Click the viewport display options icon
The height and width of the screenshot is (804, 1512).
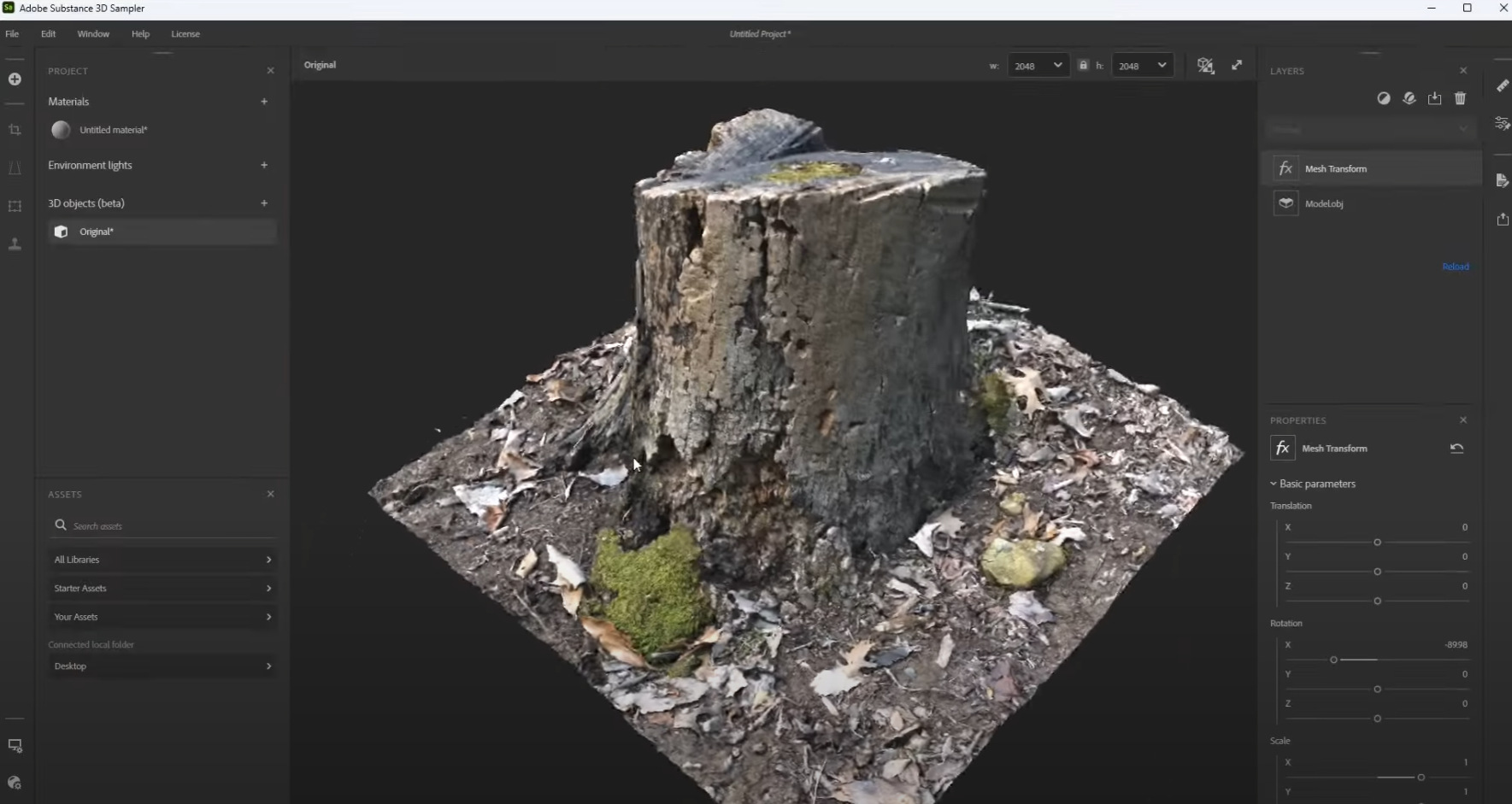[x=1205, y=66]
